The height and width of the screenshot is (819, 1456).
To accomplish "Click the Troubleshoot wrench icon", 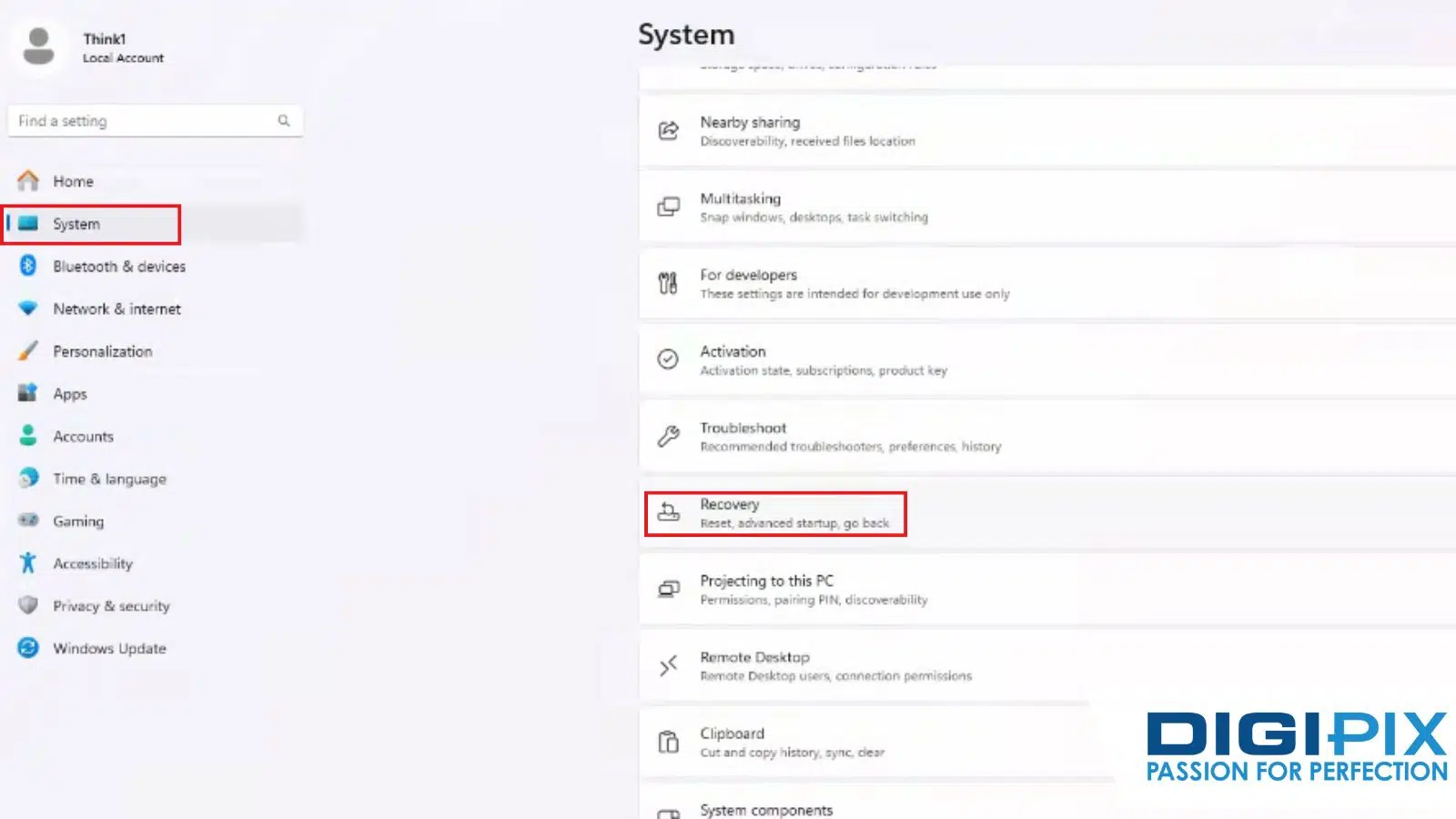I will [x=669, y=436].
